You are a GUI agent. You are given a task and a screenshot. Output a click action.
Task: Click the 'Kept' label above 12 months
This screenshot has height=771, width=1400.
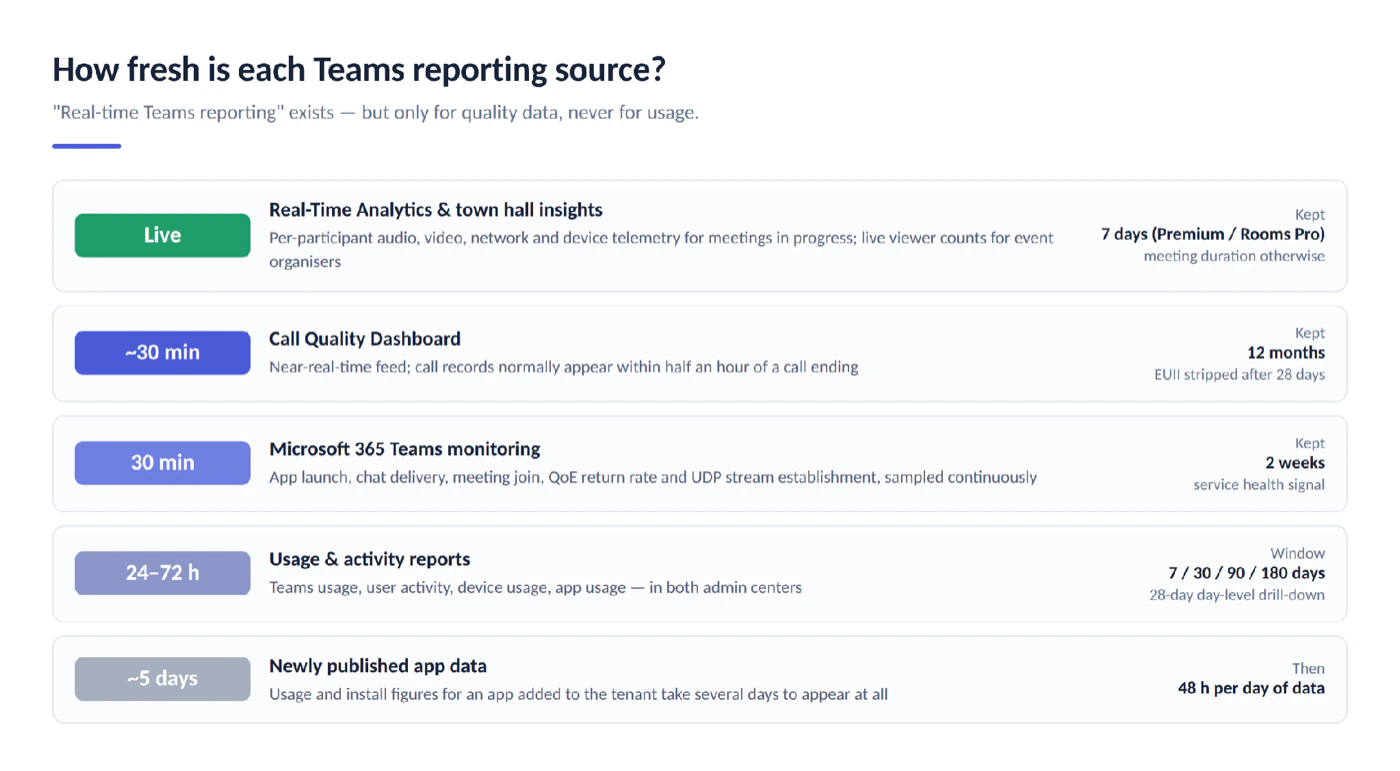[x=1310, y=333]
